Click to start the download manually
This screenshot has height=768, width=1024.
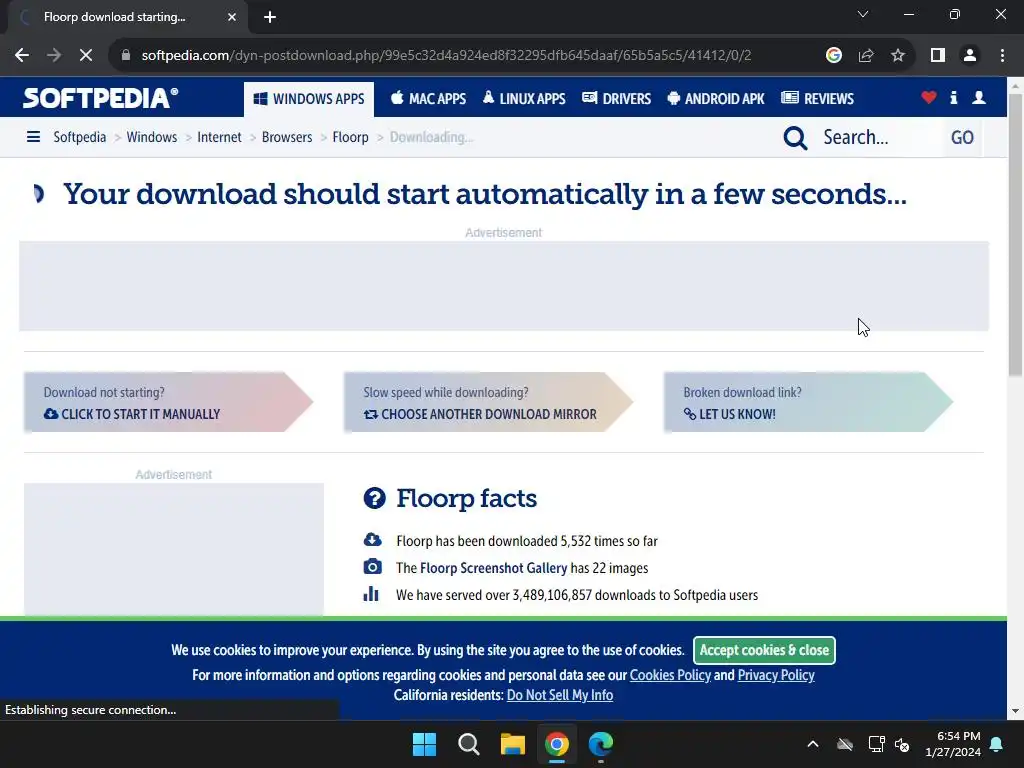(168, 402)
